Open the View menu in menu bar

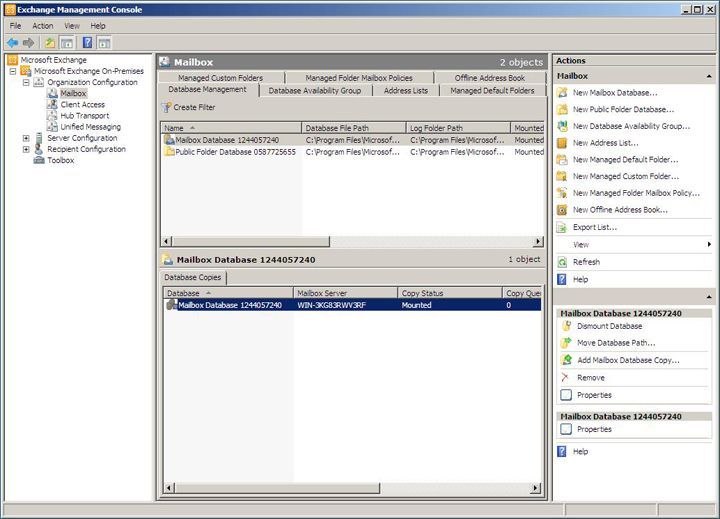point(72,26)
